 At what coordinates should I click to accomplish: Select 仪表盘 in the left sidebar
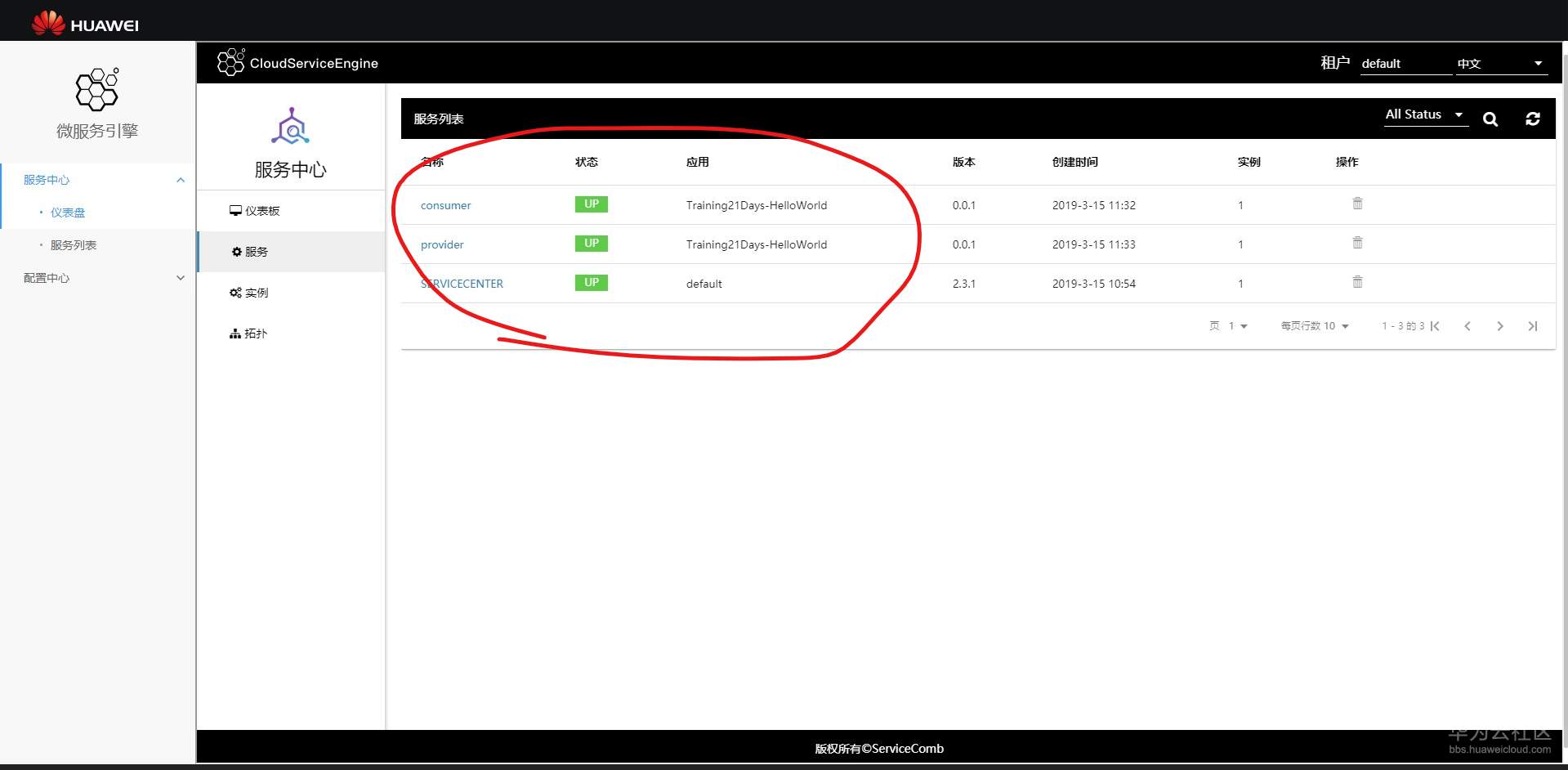(68, 213)
